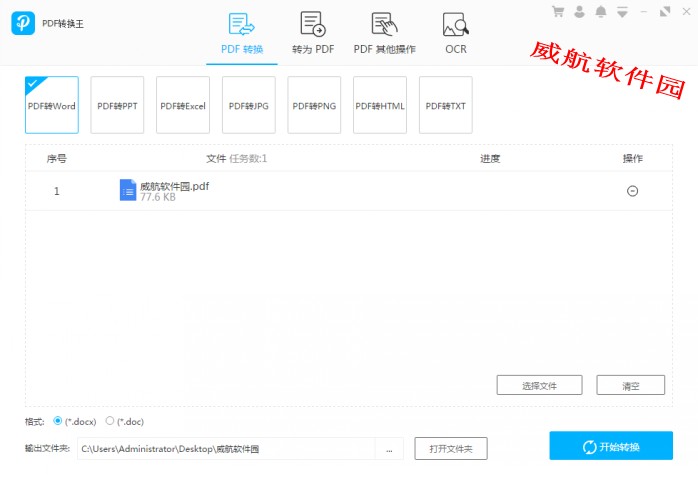Click the 77.6 KB file size text
698x477 pixels.
(158, 197)
